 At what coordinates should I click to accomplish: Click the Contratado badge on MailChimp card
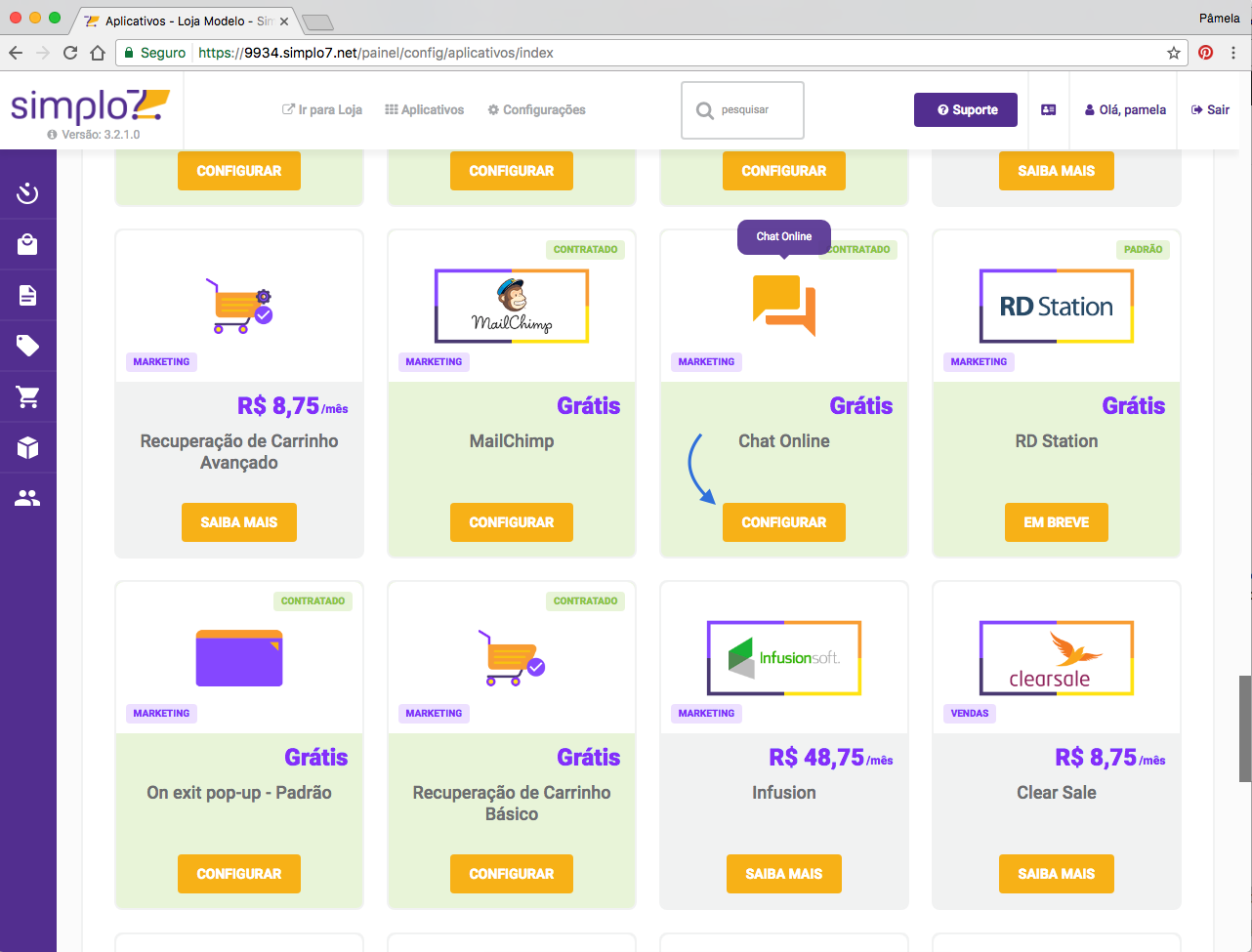586,249
